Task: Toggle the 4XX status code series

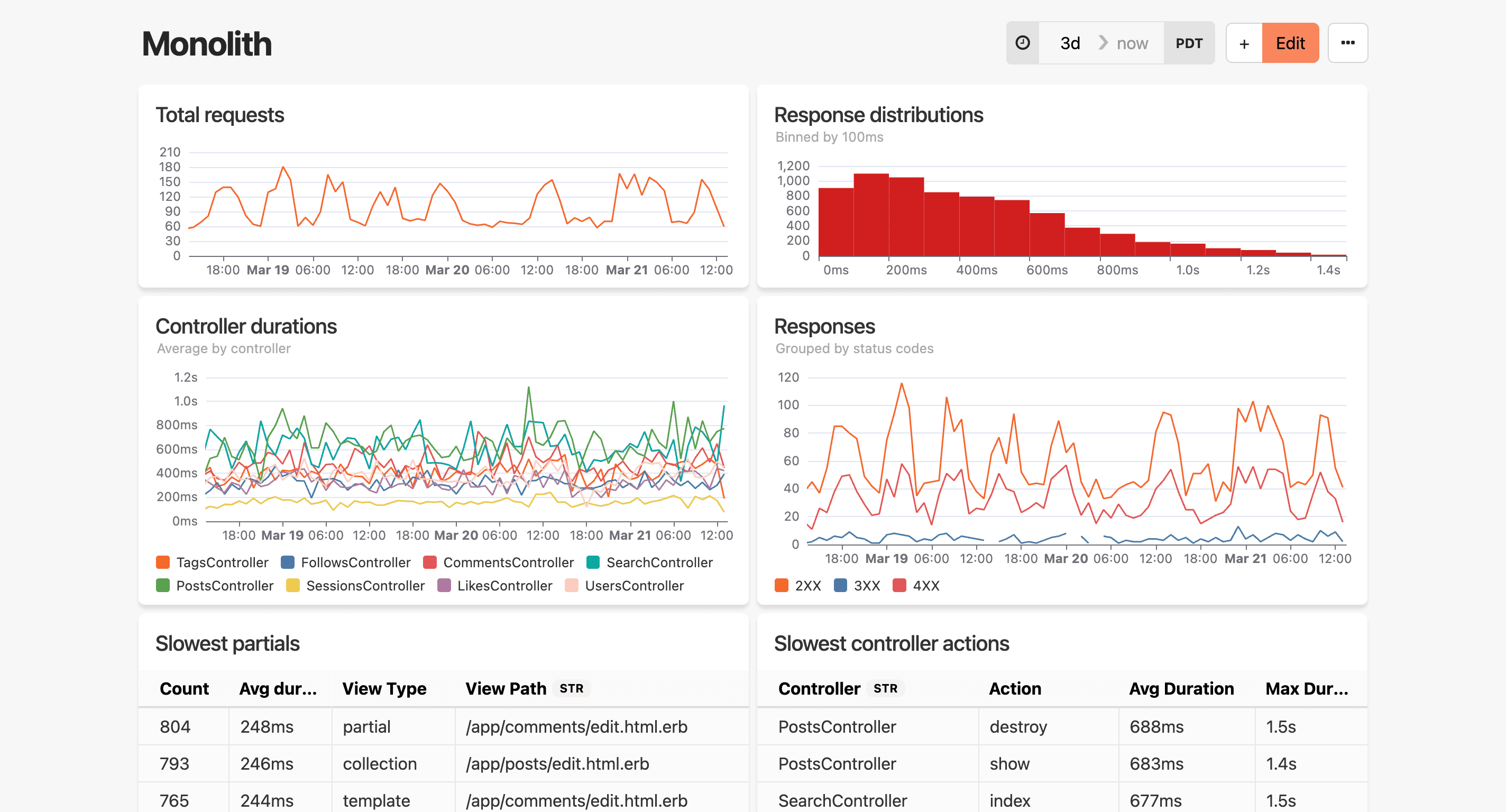Action: pos(925,586)
